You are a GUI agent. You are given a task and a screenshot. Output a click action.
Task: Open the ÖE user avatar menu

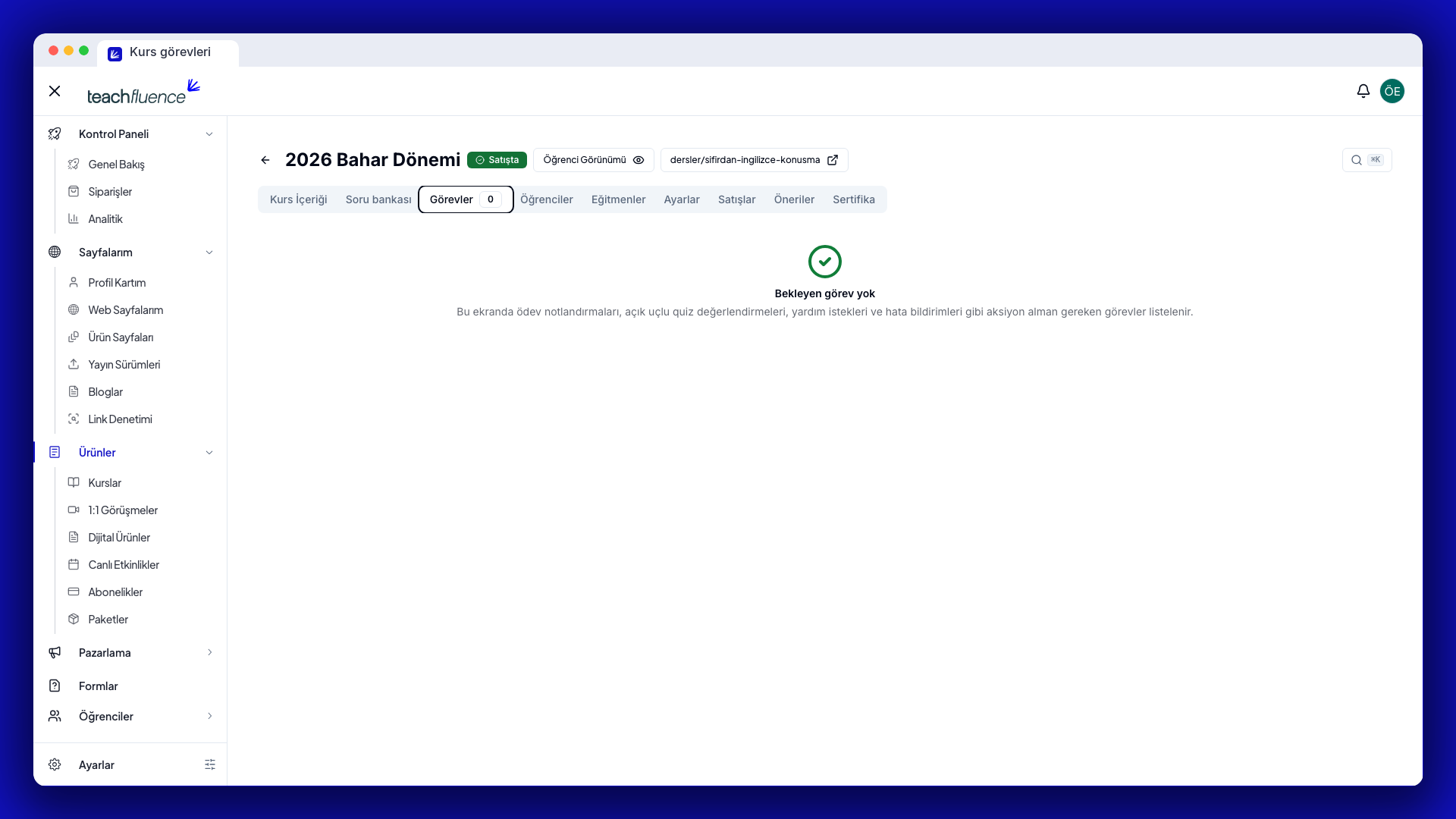1392,91
